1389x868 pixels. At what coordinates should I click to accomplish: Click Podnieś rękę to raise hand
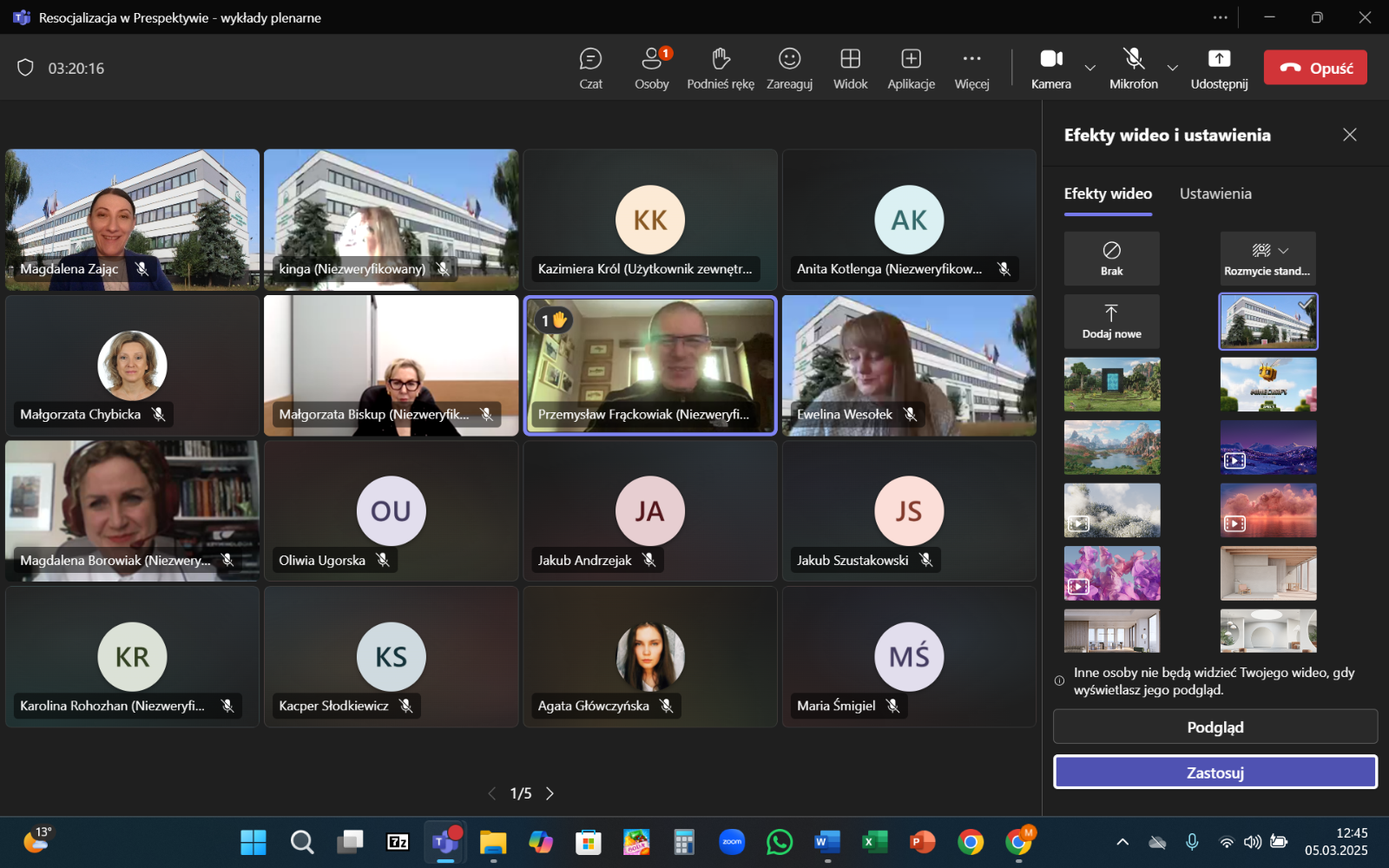click(720, 68)
